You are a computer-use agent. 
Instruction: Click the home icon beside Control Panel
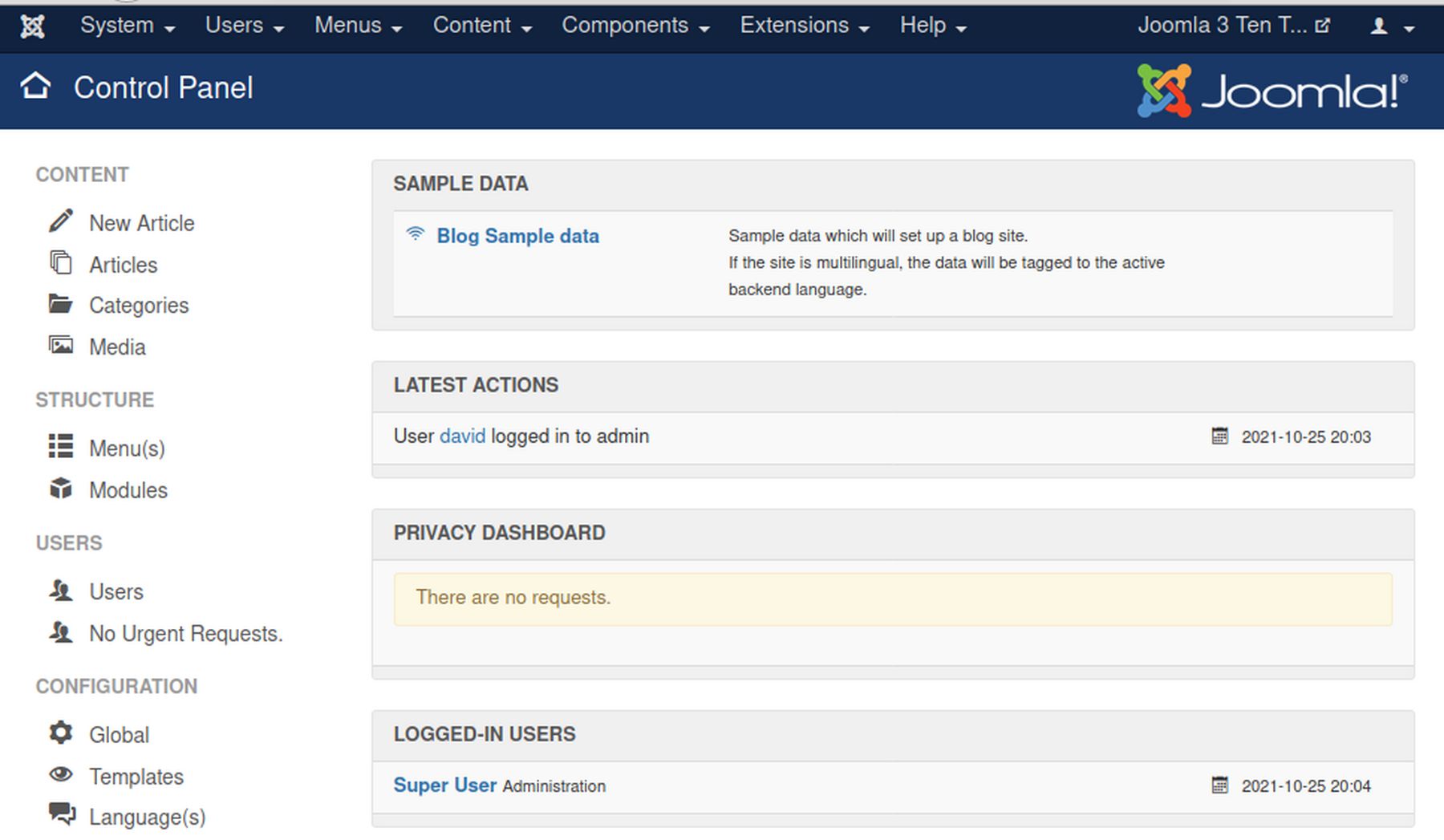click(x=36, y=85)
